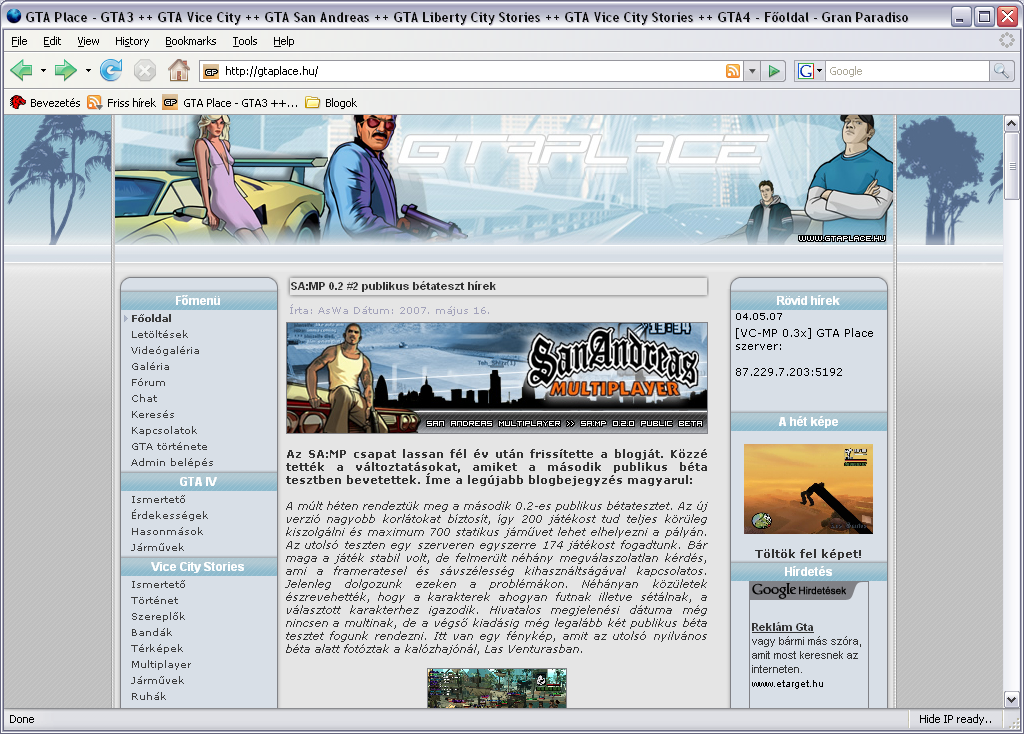The width and height of the screenshot is (1024, 734).
Task: Open the Tools menu
Action: (x=245, y=41)
